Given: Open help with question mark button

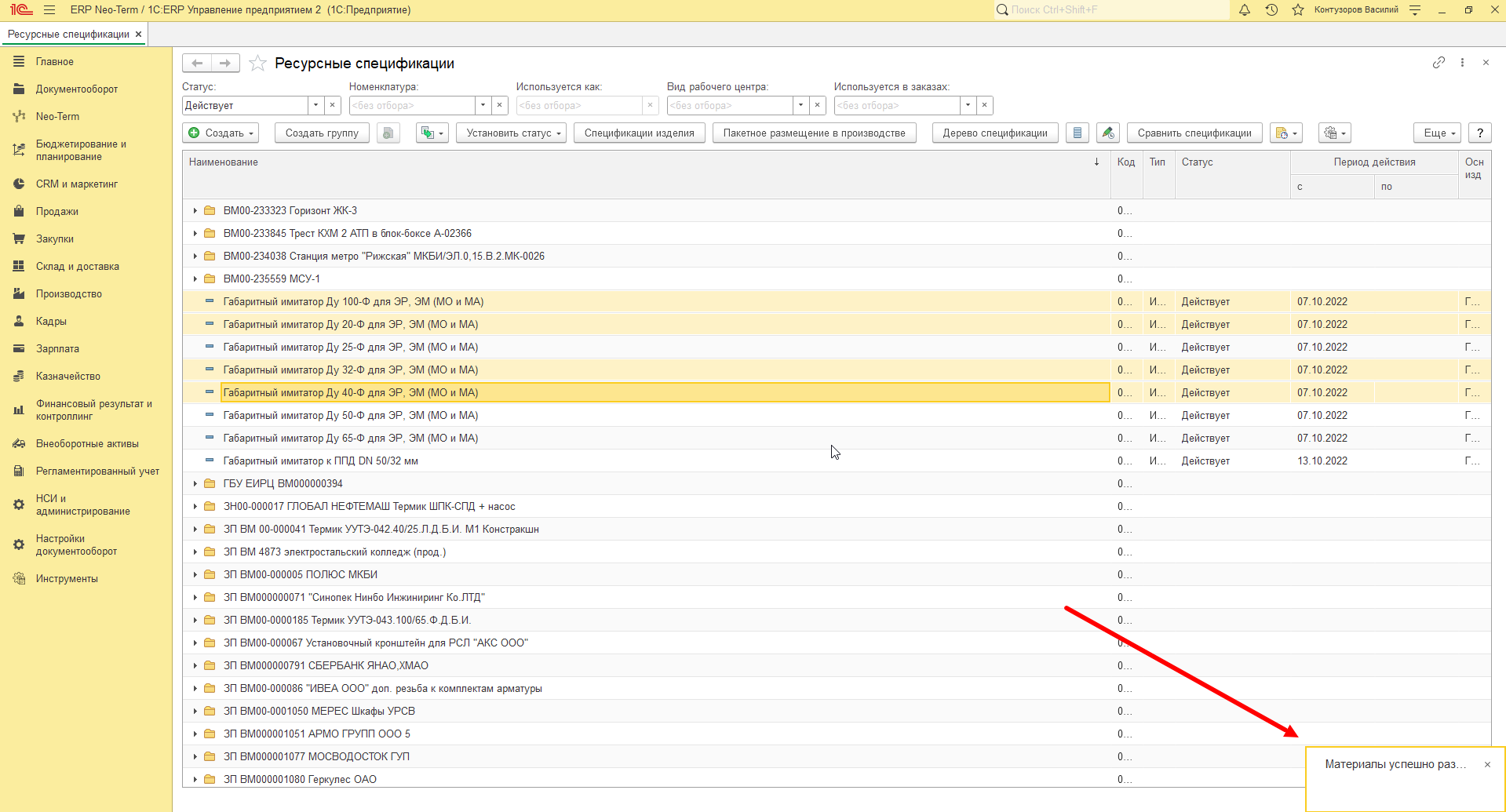Looking at the screenshot, I should point(1480,133).
